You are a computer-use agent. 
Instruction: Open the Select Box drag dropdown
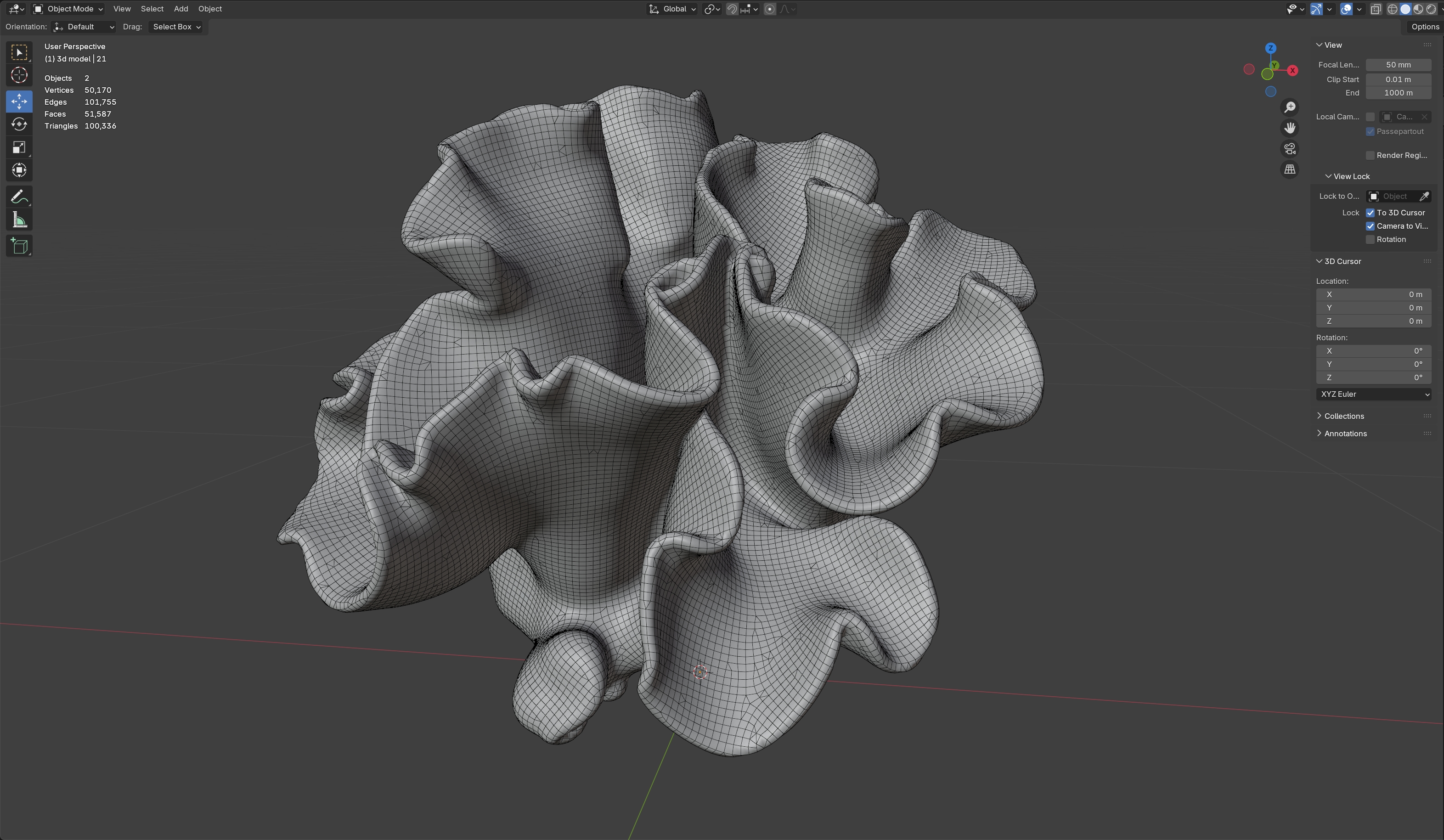tap(176, 27)
